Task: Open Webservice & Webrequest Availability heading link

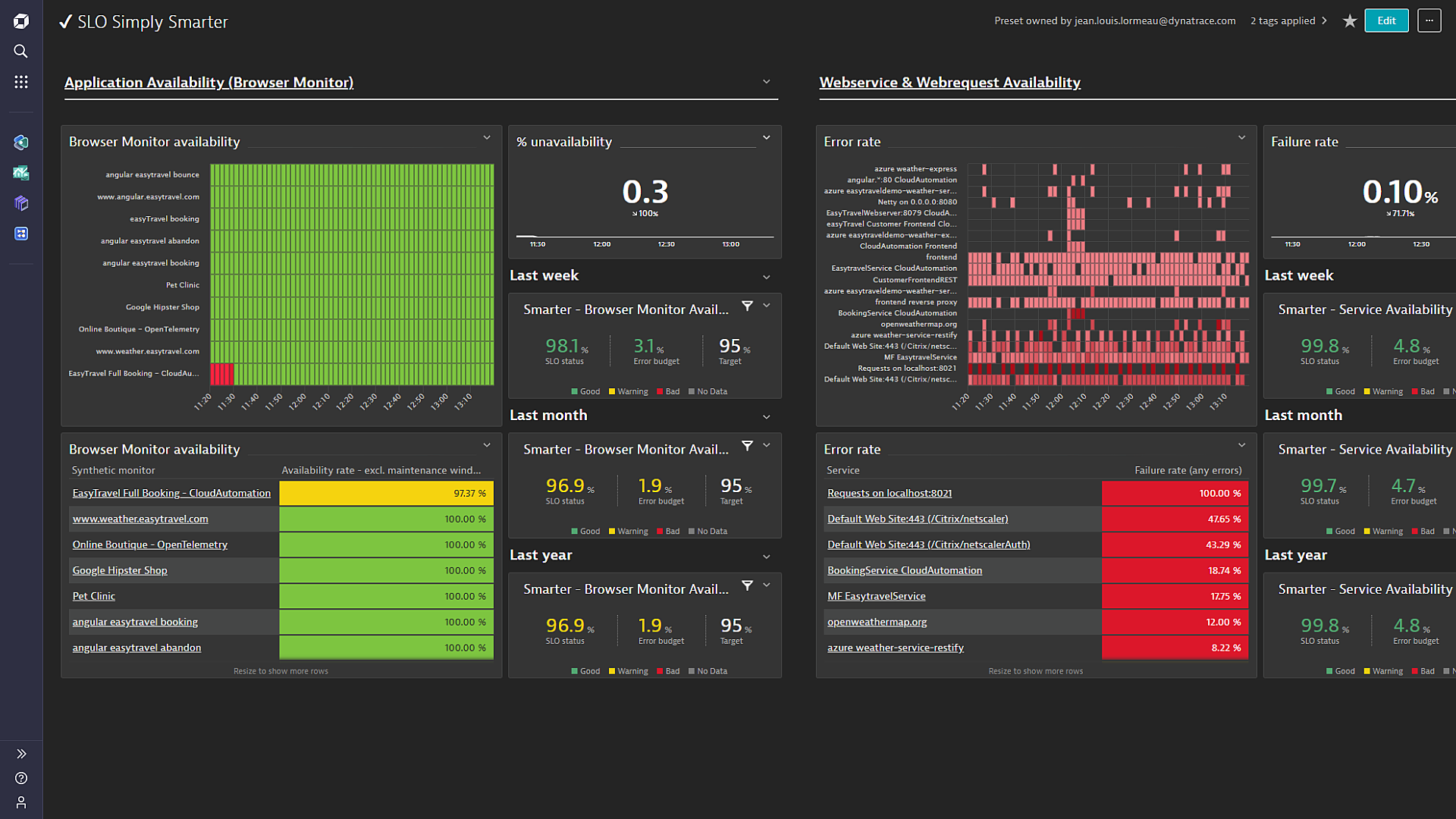Action: pos(949,83)
